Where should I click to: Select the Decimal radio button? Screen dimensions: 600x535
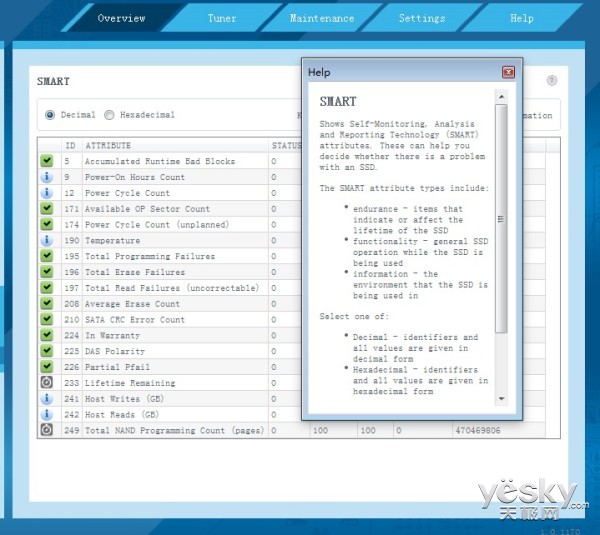[x=50, y=115]
